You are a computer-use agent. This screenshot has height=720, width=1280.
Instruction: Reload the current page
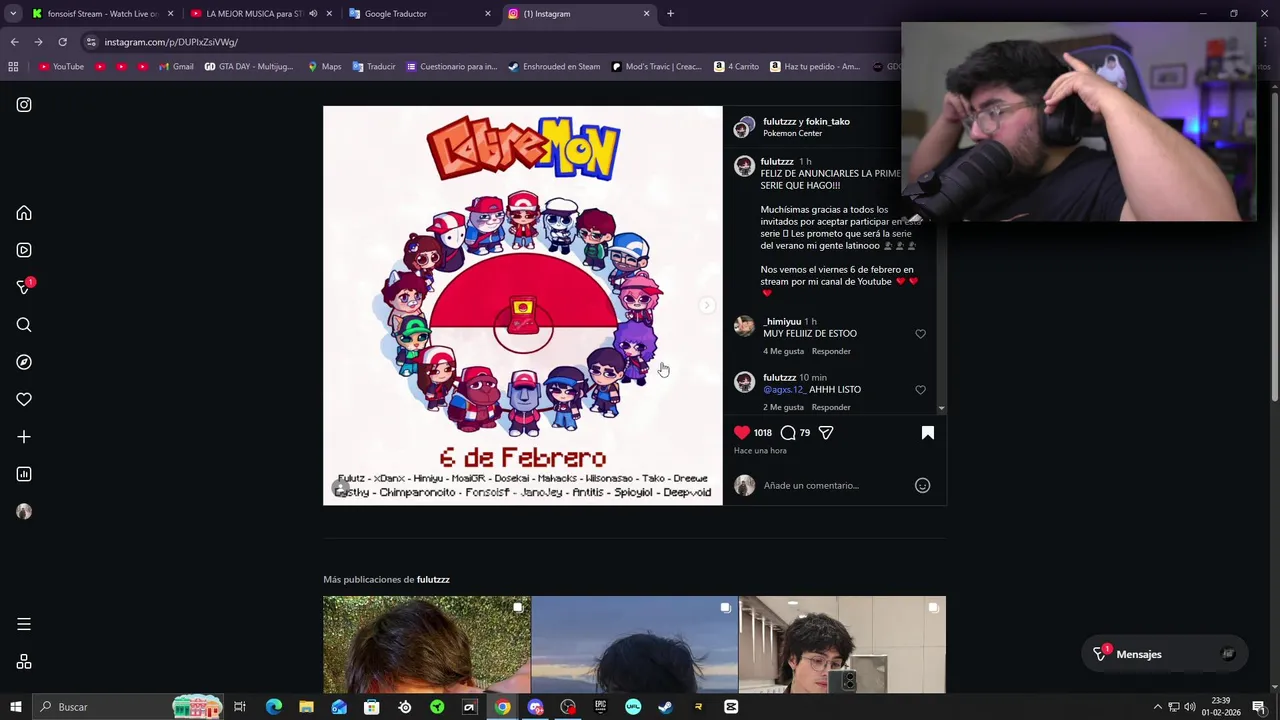point(62,42)
